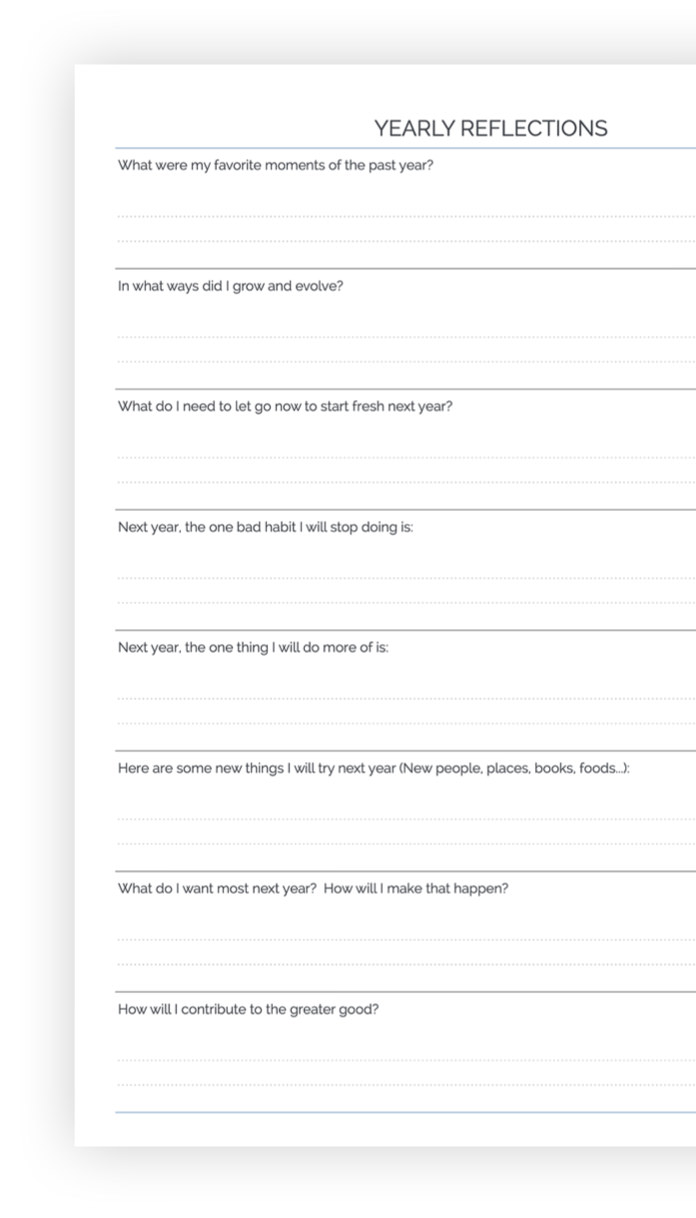Select the grow and evolve question text
The height and width of the screenshot is (1218, 696).
coord(231,286)
